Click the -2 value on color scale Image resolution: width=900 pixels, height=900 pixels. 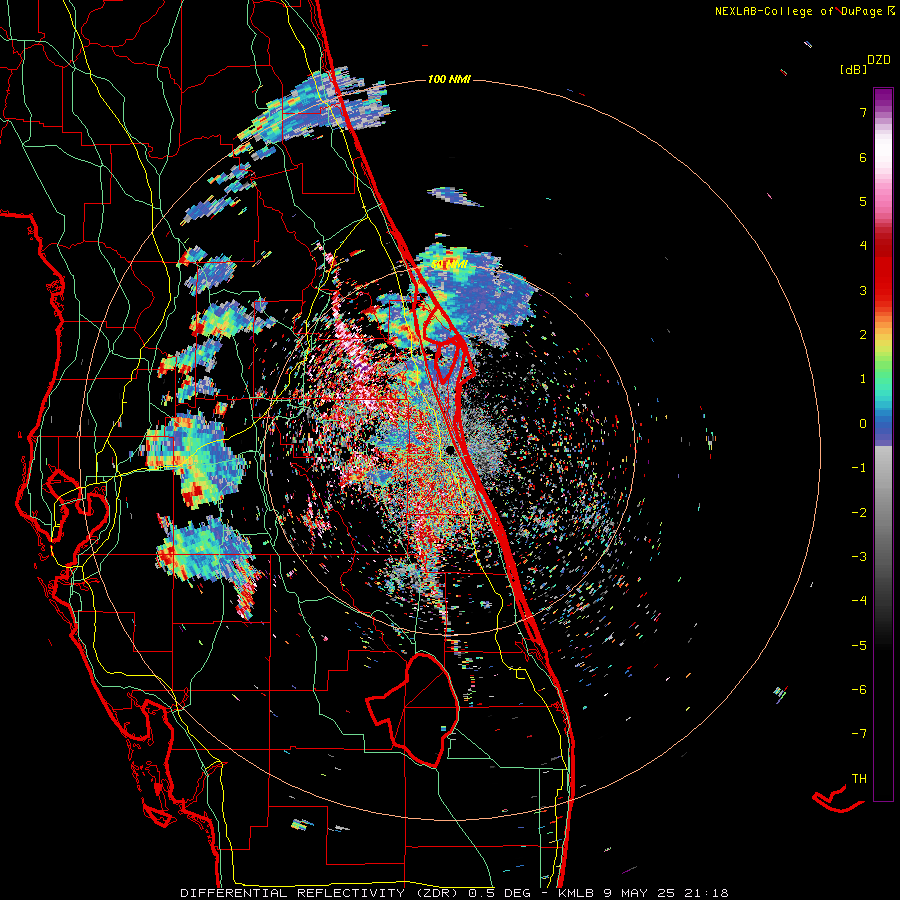(859, 513)
